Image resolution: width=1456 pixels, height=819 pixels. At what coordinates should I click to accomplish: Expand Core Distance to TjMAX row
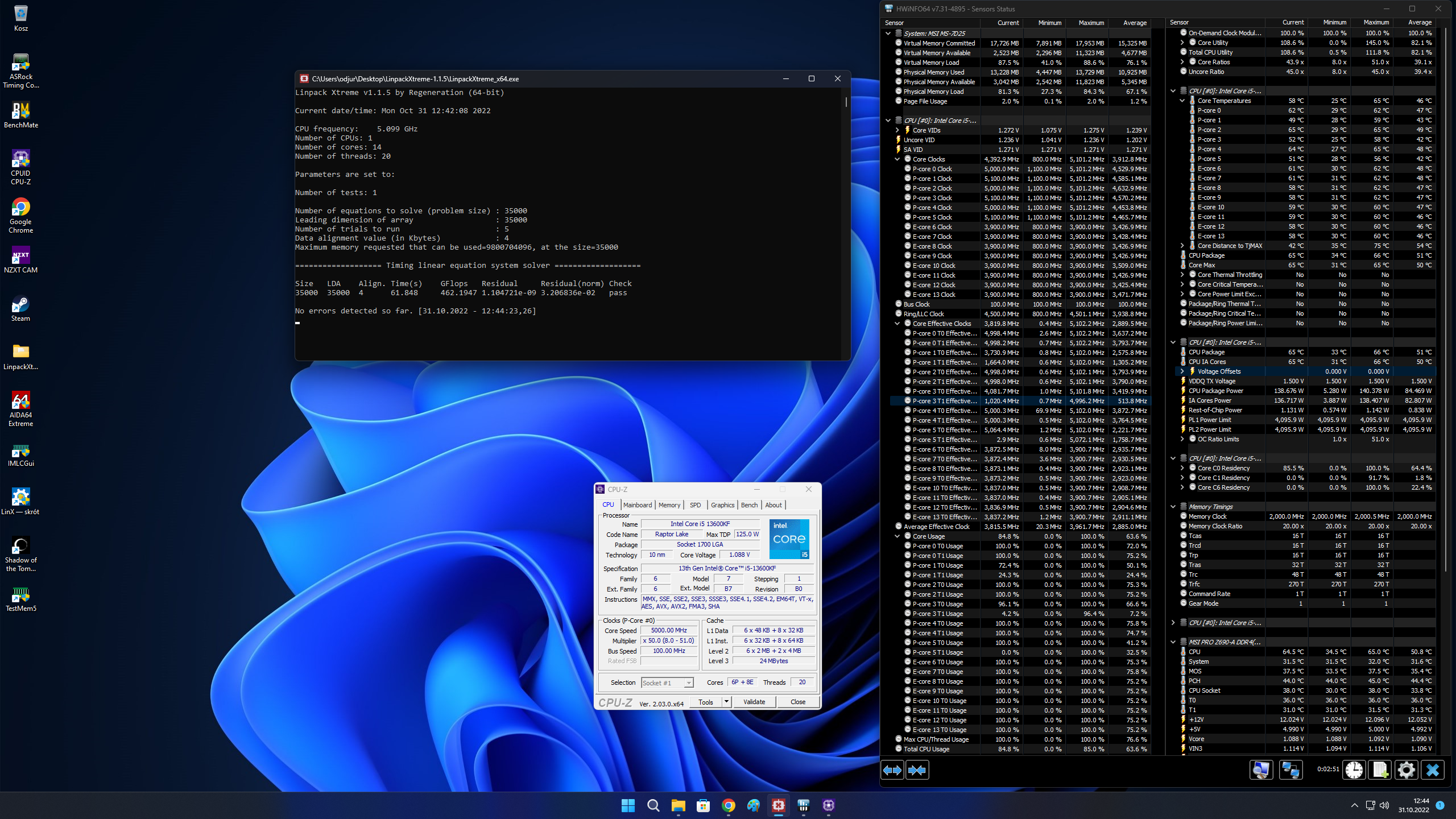coord(1182,246)
